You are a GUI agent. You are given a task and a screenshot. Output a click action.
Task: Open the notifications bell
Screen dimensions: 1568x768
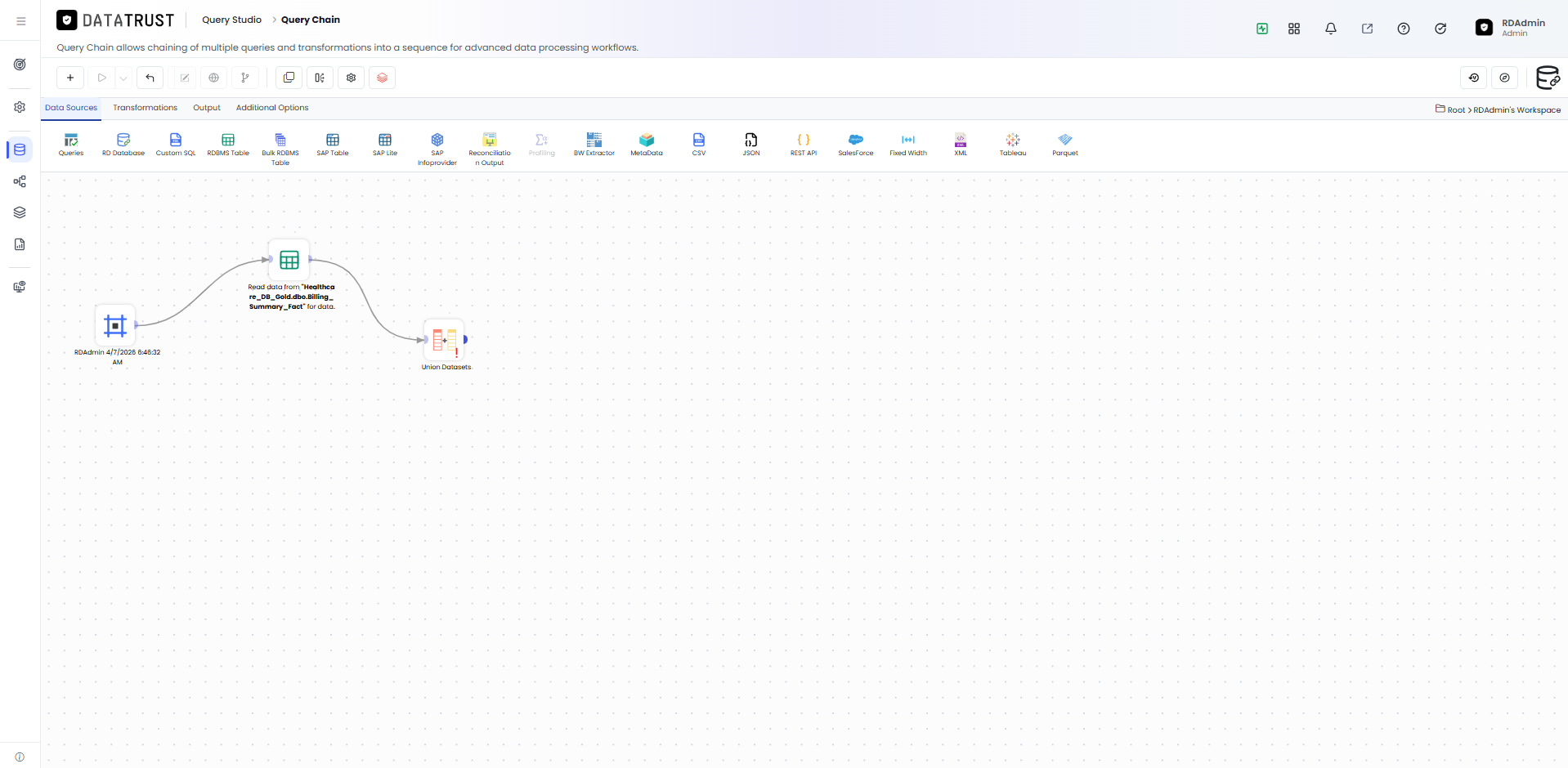coord(1331,29)
